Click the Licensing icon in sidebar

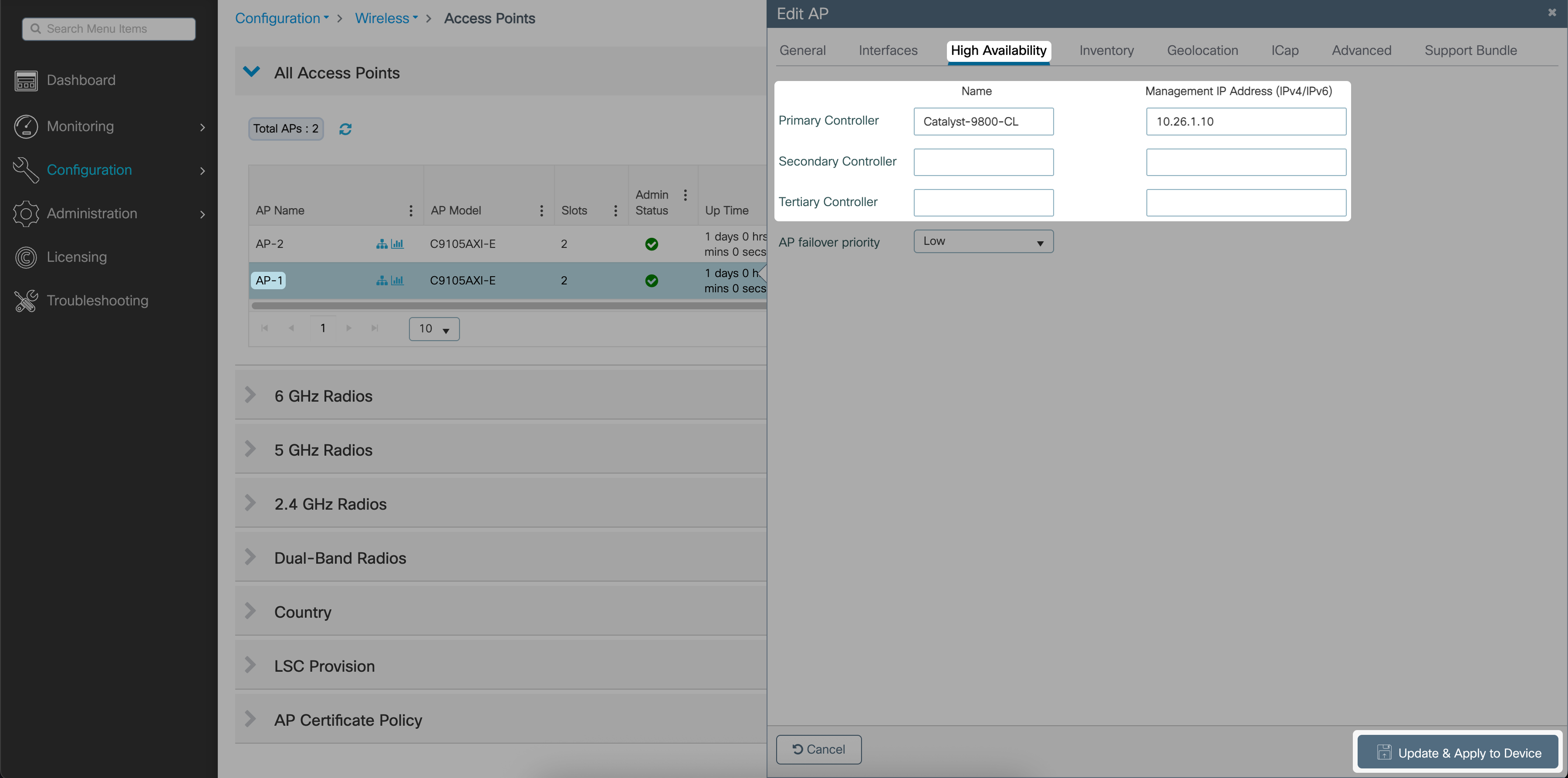click(26, 257)
